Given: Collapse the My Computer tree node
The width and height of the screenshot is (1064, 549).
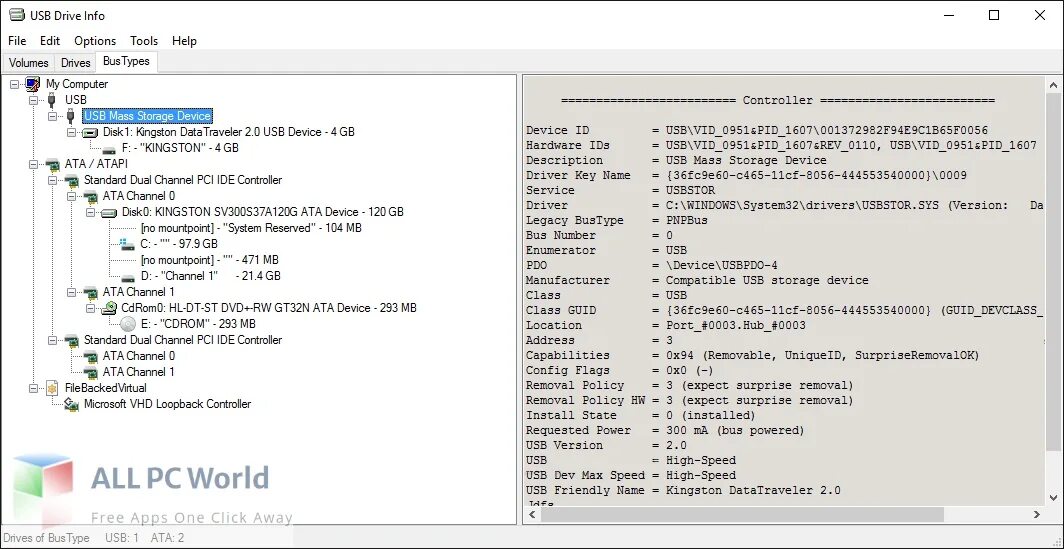Looking at the screenshot, I should tap(14, 84).
